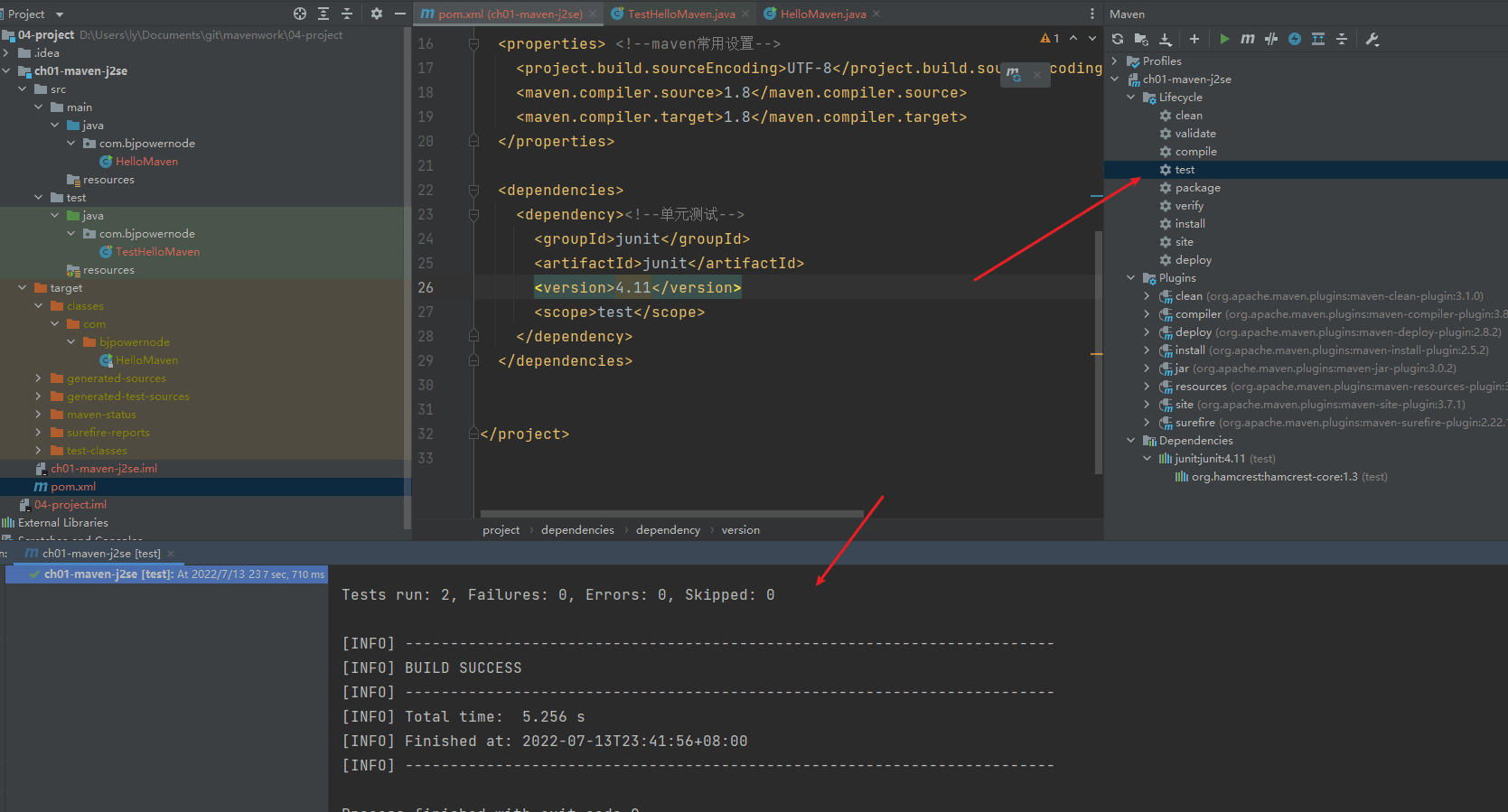Expand surefire-reports folder
This screenshot has height=812, width=1508.
tap(39, 433)
